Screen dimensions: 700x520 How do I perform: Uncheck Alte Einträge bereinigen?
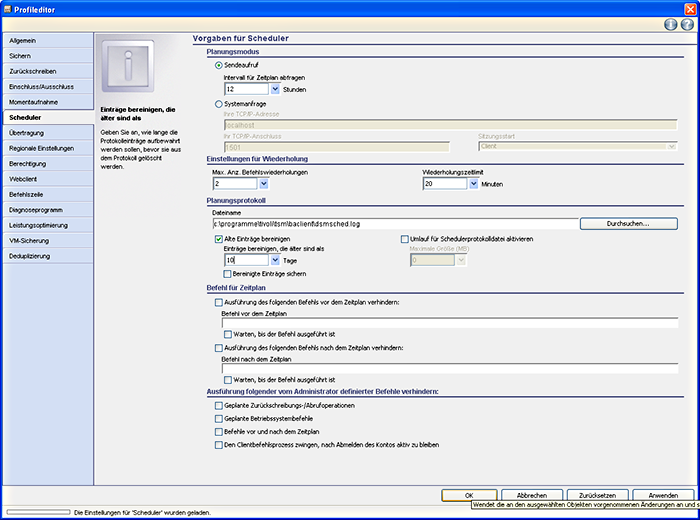pos(219,240)
